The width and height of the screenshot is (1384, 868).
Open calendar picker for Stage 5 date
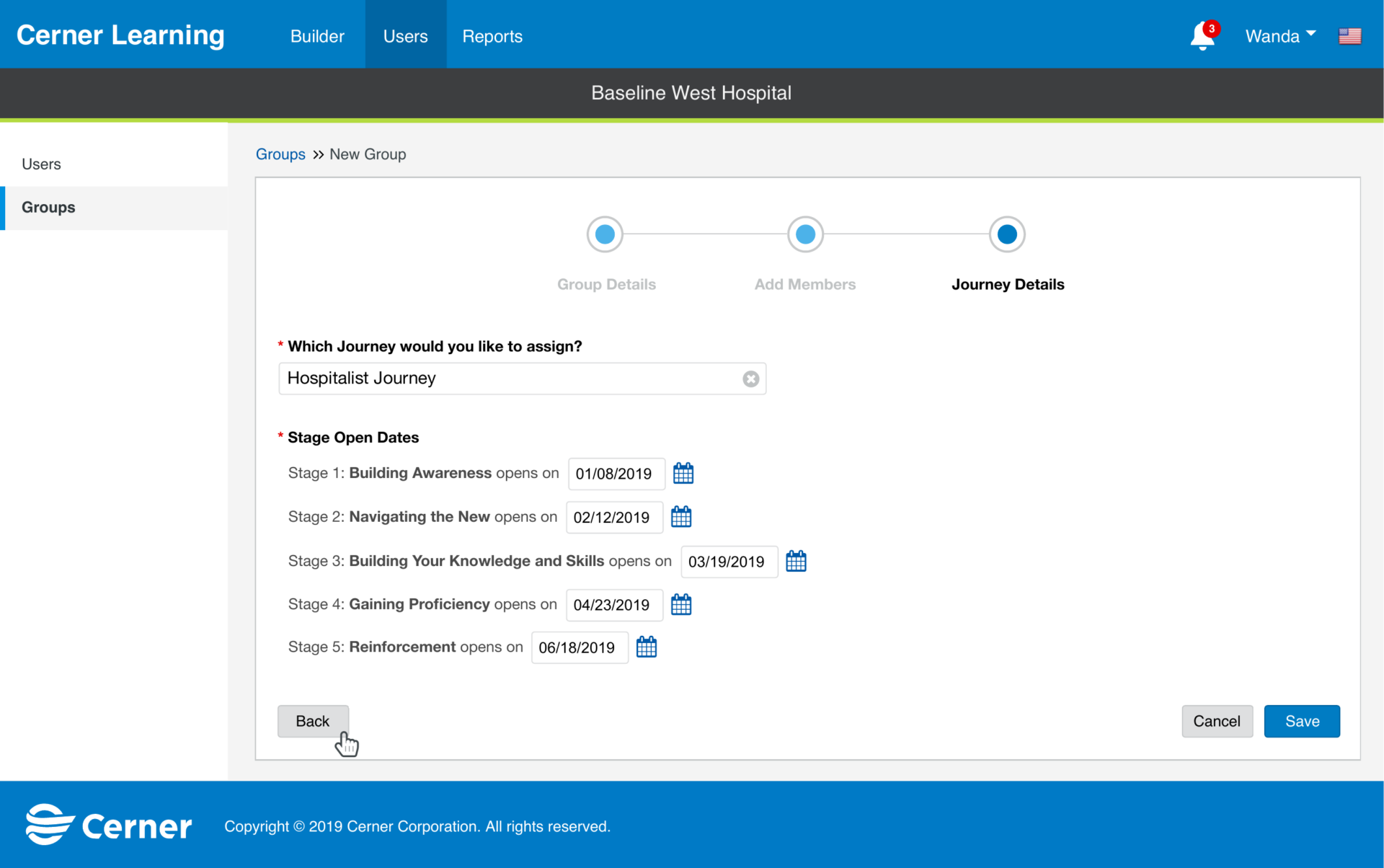coord(646,647)
